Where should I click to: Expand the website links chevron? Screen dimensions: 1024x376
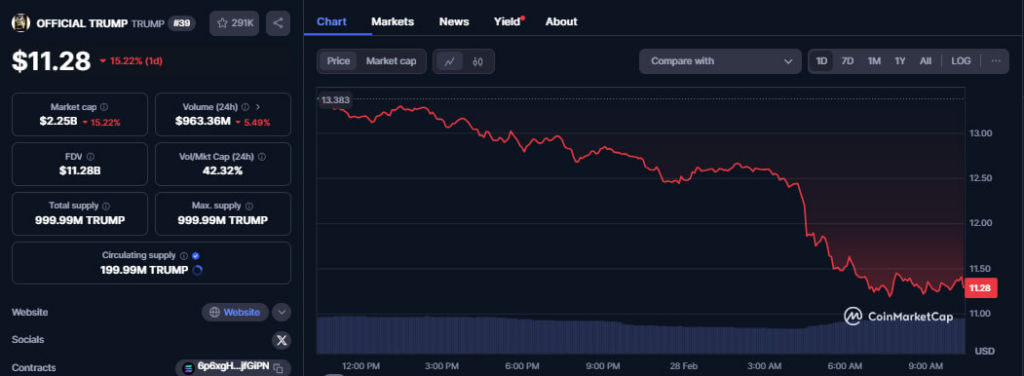click(281, 312)
